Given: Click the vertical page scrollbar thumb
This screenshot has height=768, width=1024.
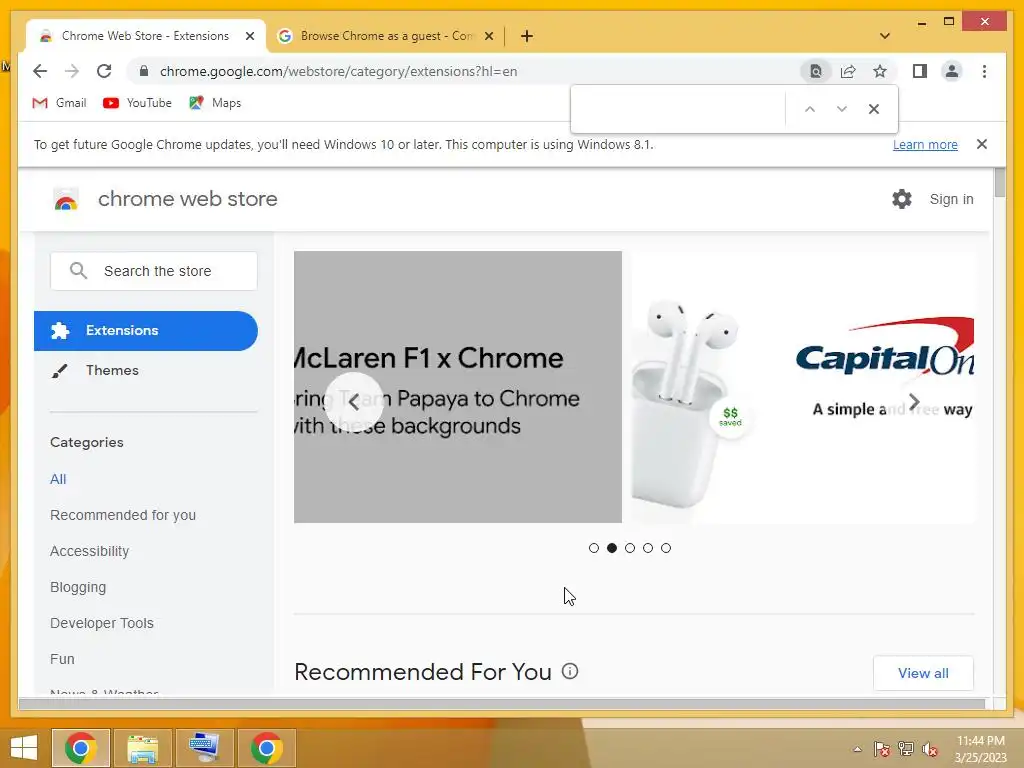Looking at the screenshot, I should point(1000,183).
